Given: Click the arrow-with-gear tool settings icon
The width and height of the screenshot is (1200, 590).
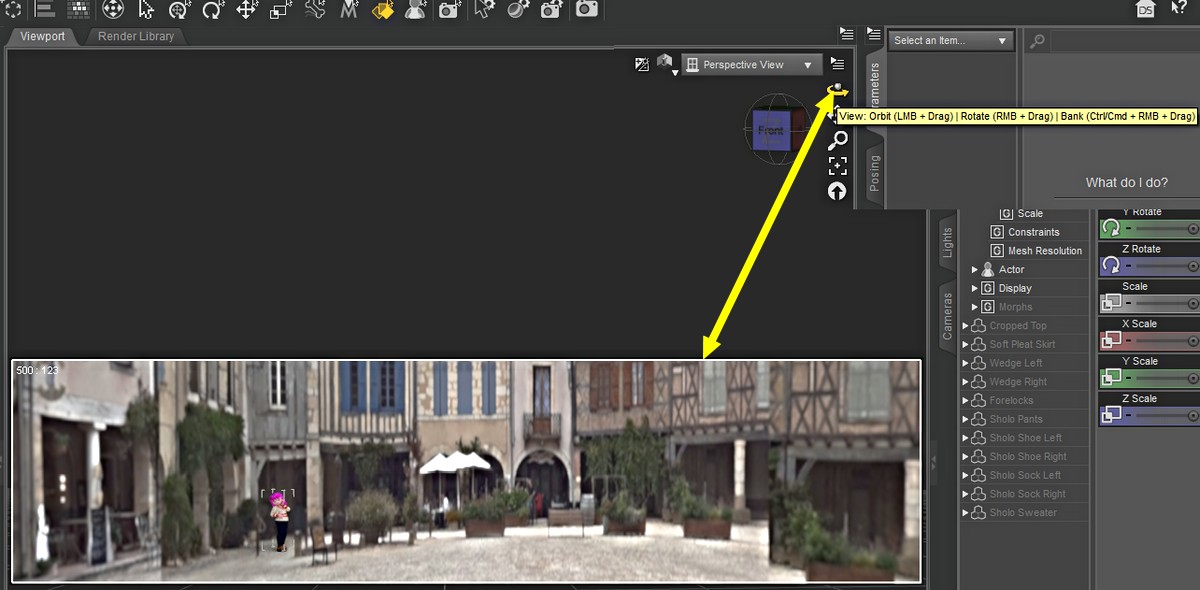Looking at the screenshot, I should (485, 10).
